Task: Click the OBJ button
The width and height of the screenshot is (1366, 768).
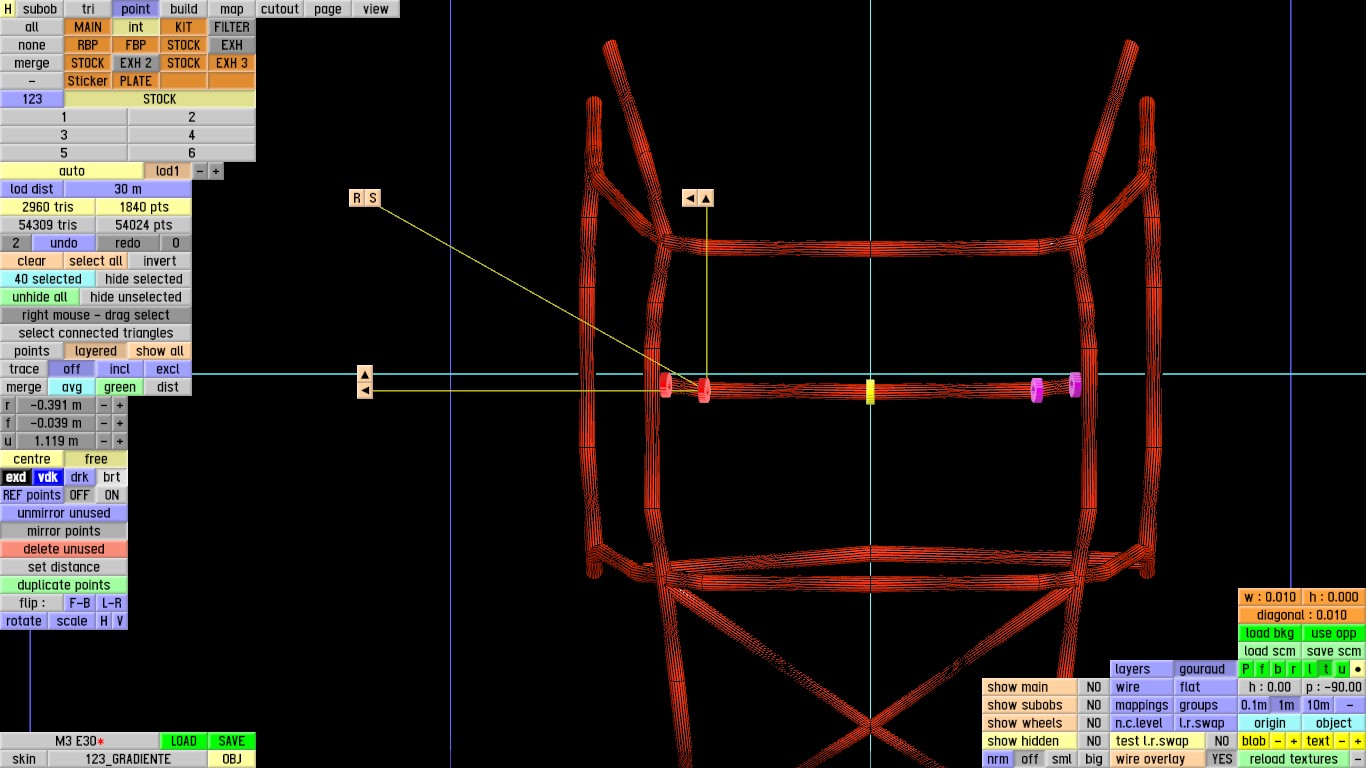Action: tap(232, 759)
